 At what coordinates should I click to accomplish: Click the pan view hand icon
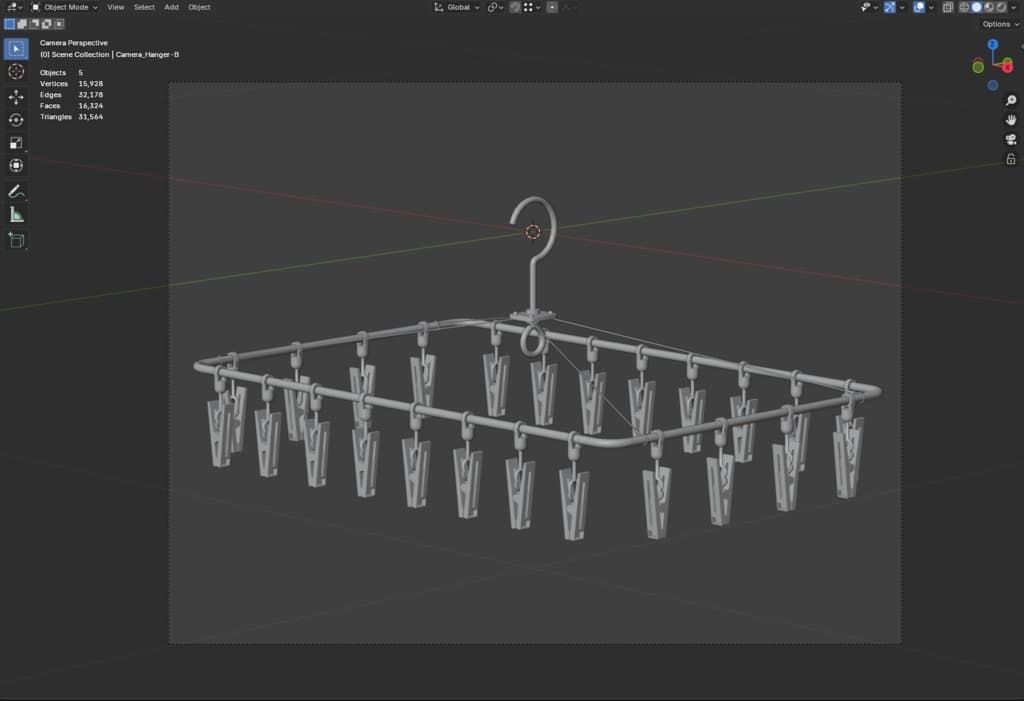pyautogui.click(x=1011, y=119)
